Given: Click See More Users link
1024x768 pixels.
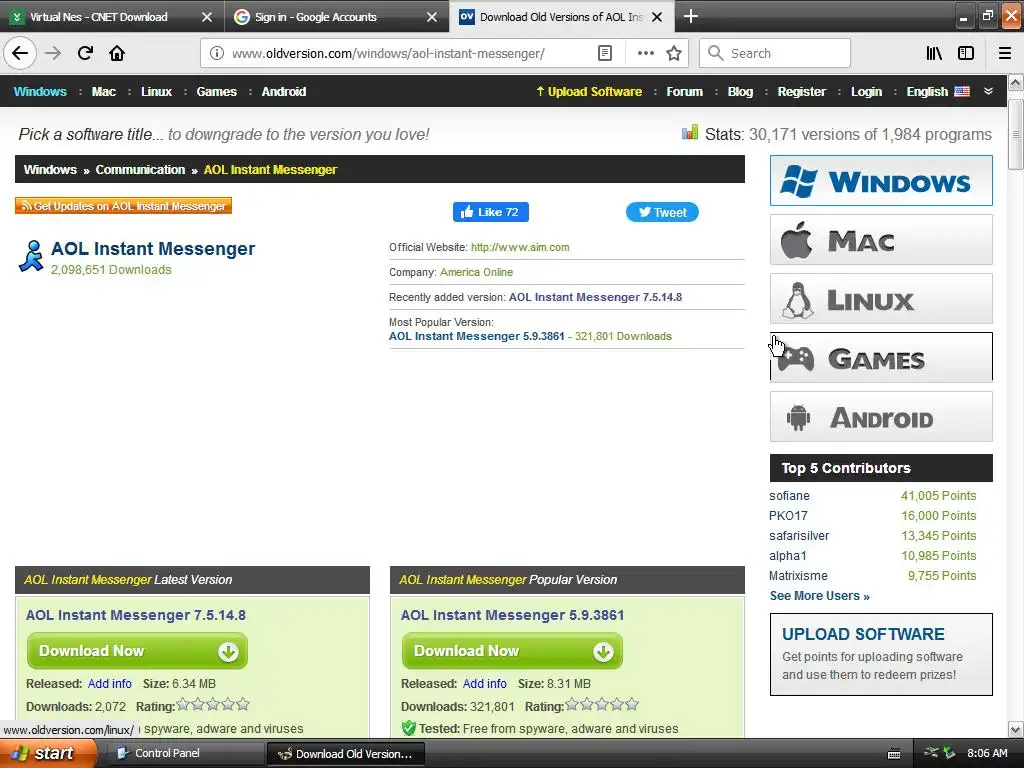Looking at the screenshot, I should tap(820, 596).
